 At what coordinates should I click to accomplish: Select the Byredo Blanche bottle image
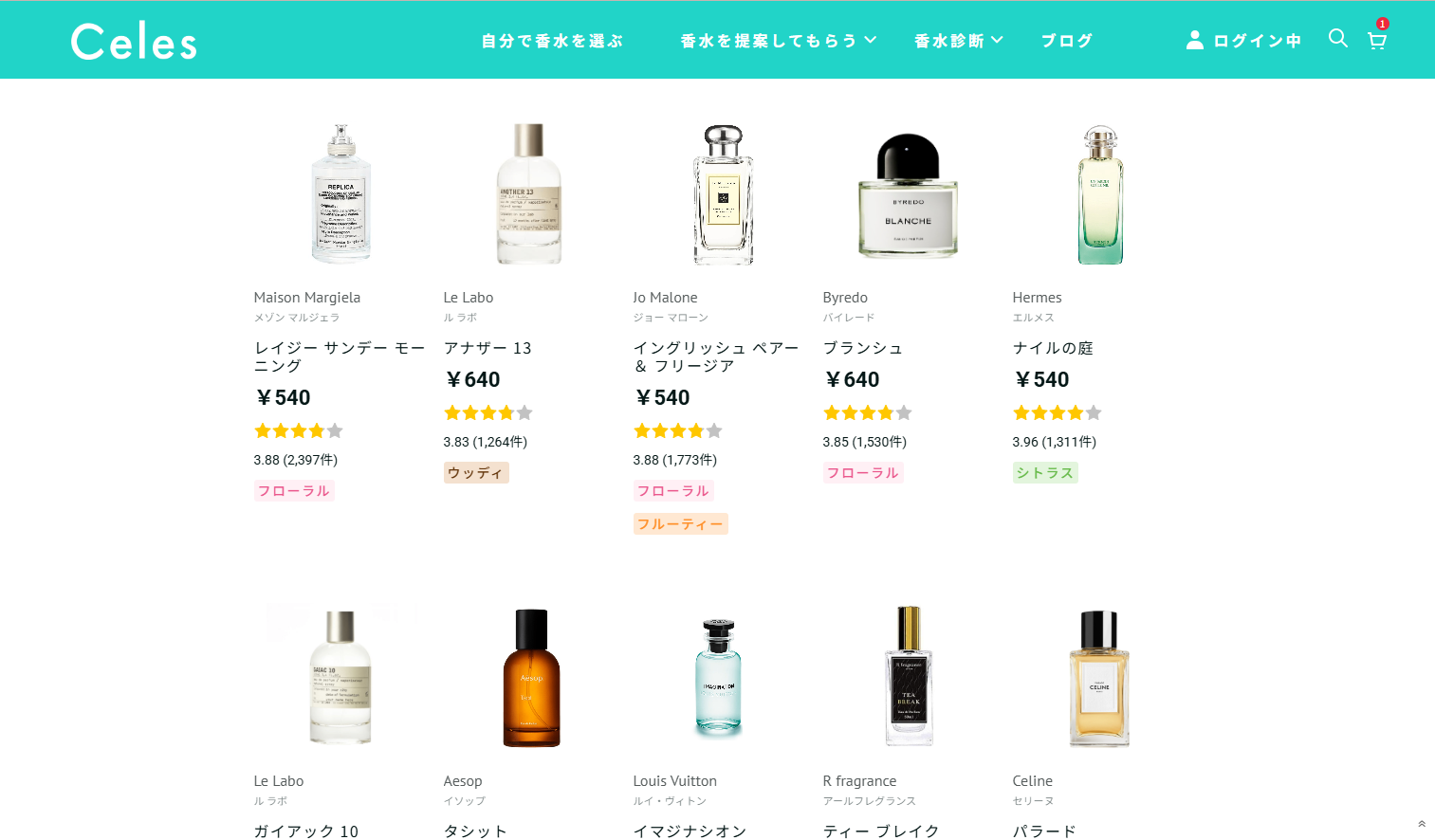click(908, 194)
